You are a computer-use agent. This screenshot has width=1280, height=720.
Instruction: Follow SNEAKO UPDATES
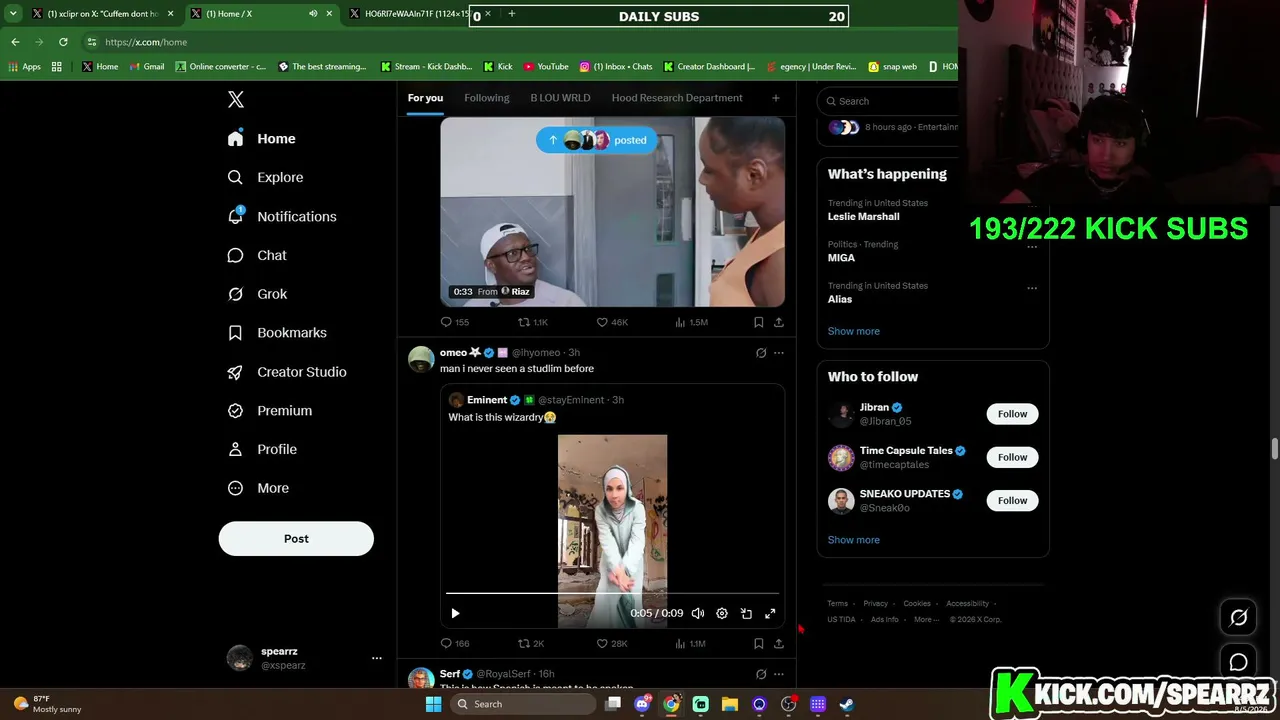pos(1012,500)
